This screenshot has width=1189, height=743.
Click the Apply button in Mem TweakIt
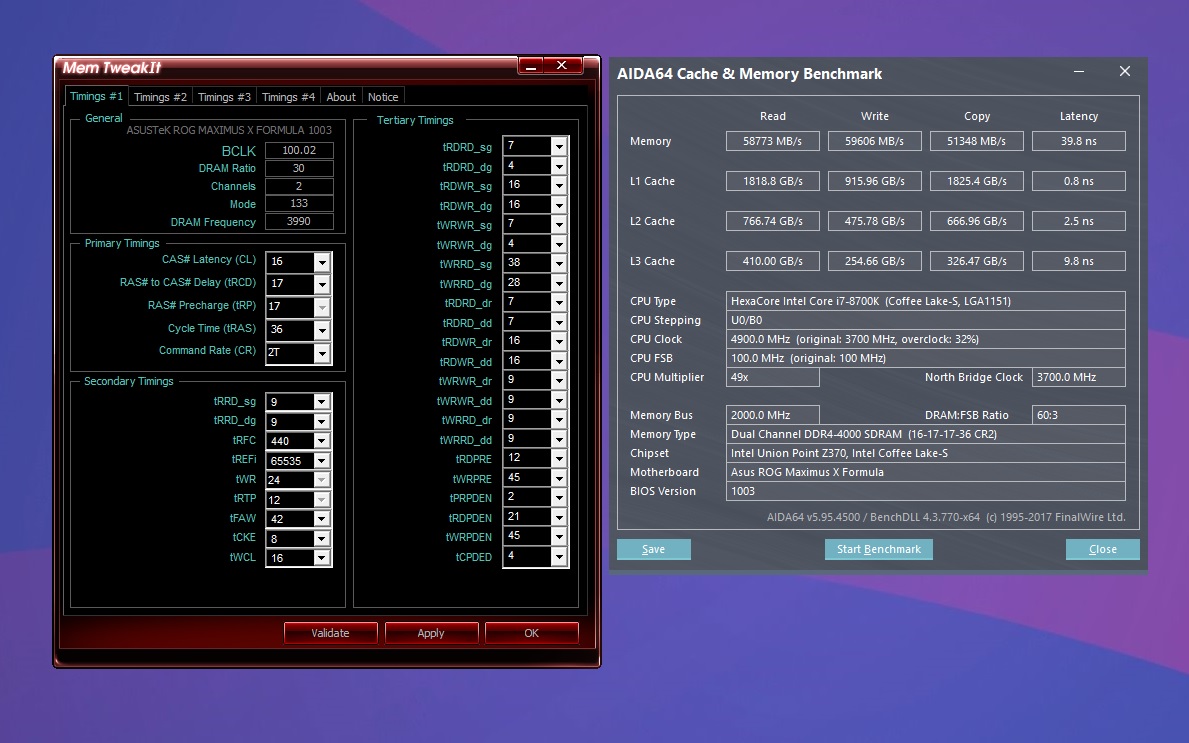[431, 633]
